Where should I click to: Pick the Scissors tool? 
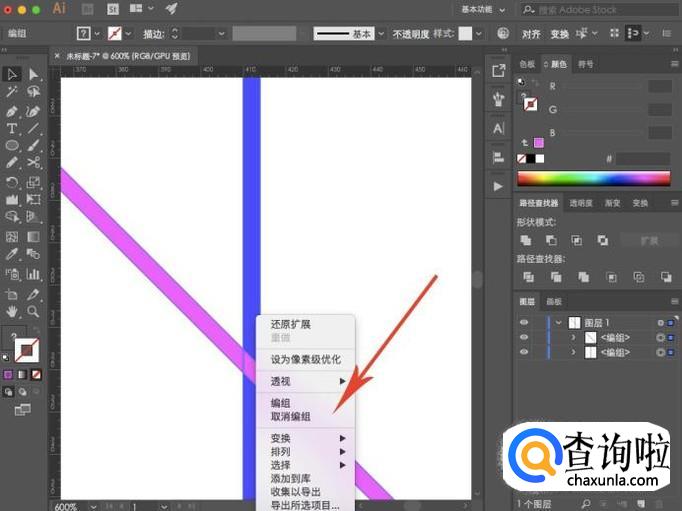(33, 163)
